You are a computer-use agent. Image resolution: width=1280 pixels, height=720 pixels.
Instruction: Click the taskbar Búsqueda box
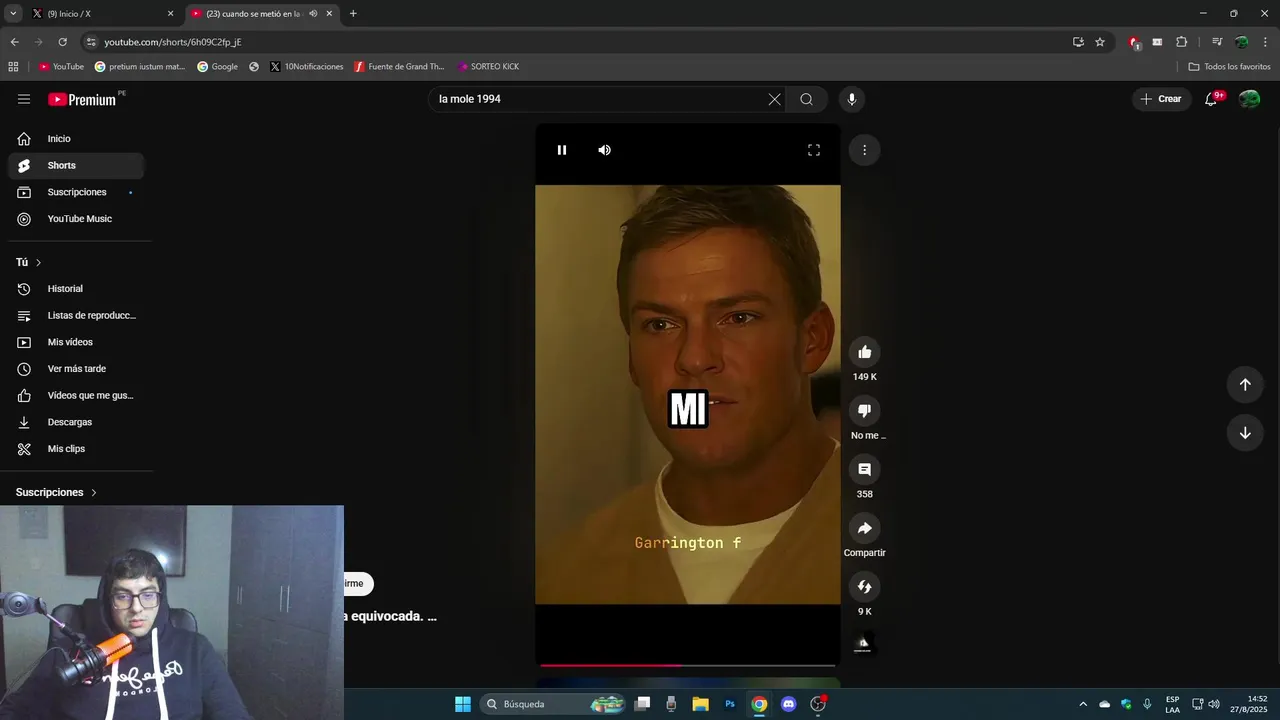pyautogui.click(x=553, y=704)
